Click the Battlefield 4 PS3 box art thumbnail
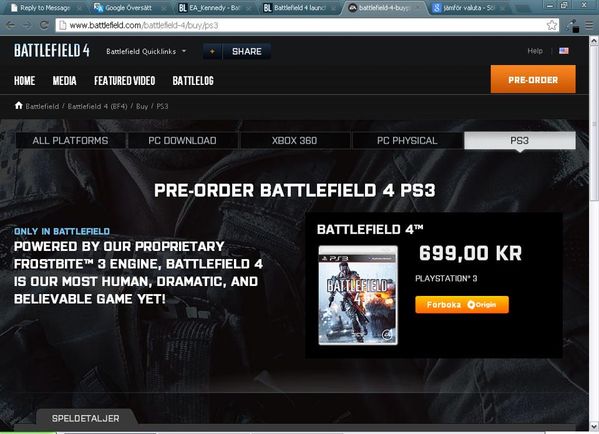 coord(358,295)
